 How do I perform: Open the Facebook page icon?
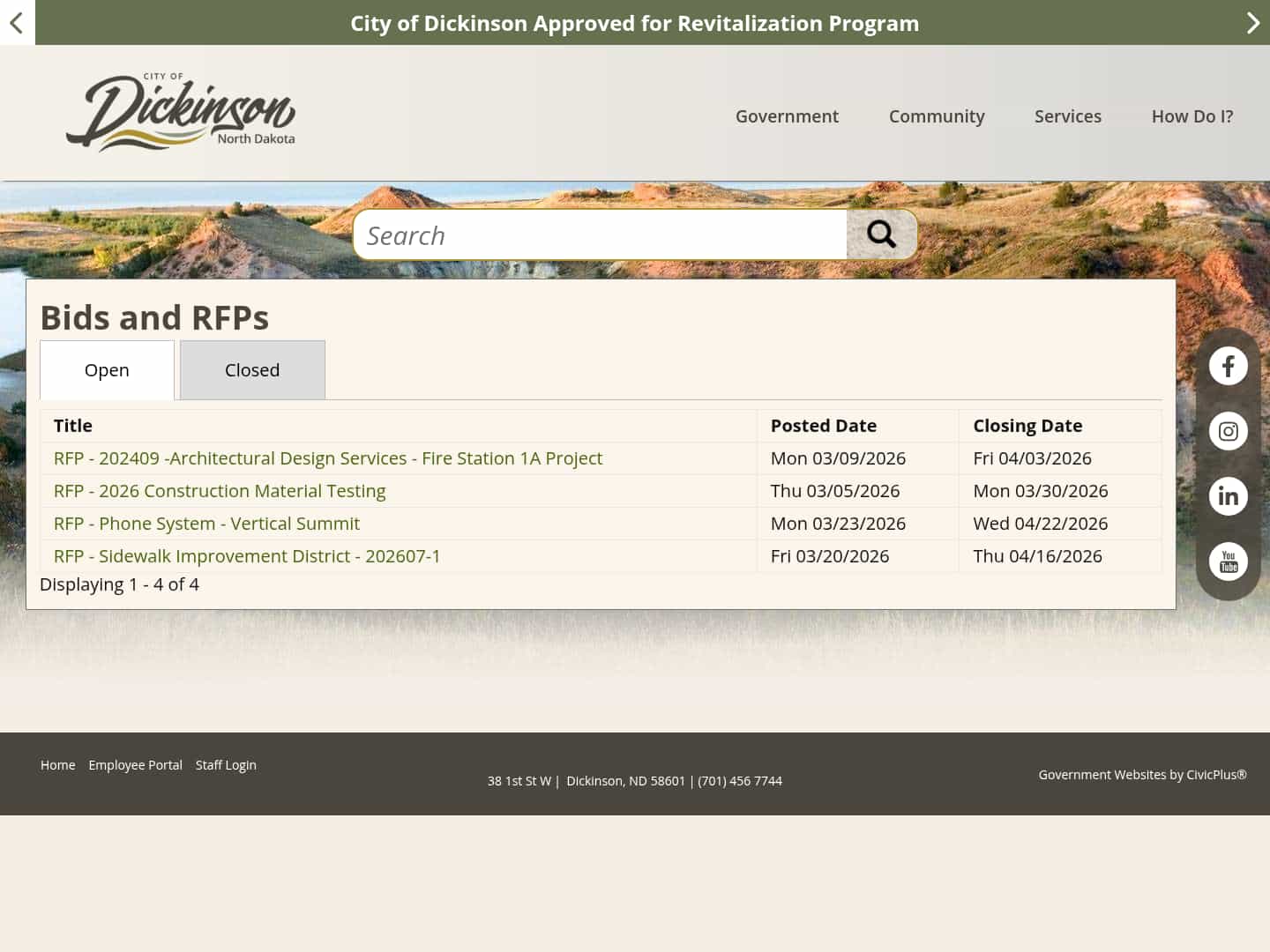1228,365
